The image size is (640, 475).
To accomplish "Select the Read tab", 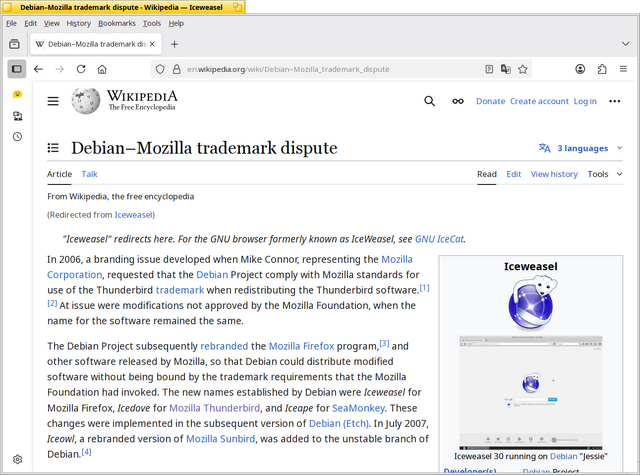I will pos(487,174).
